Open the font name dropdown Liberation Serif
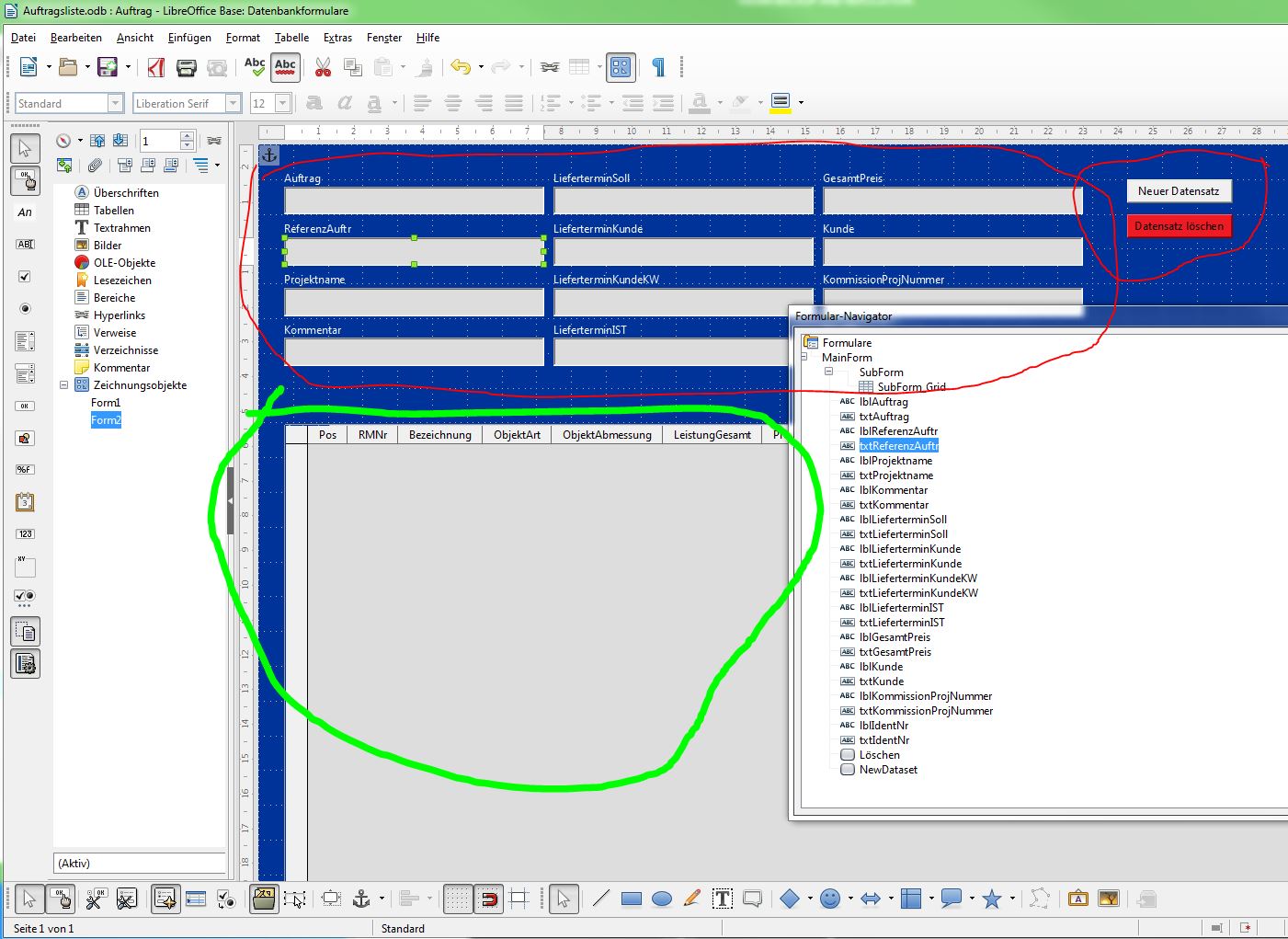The image size is (1288, 939). pyautogui.click(x=234, y=104)
